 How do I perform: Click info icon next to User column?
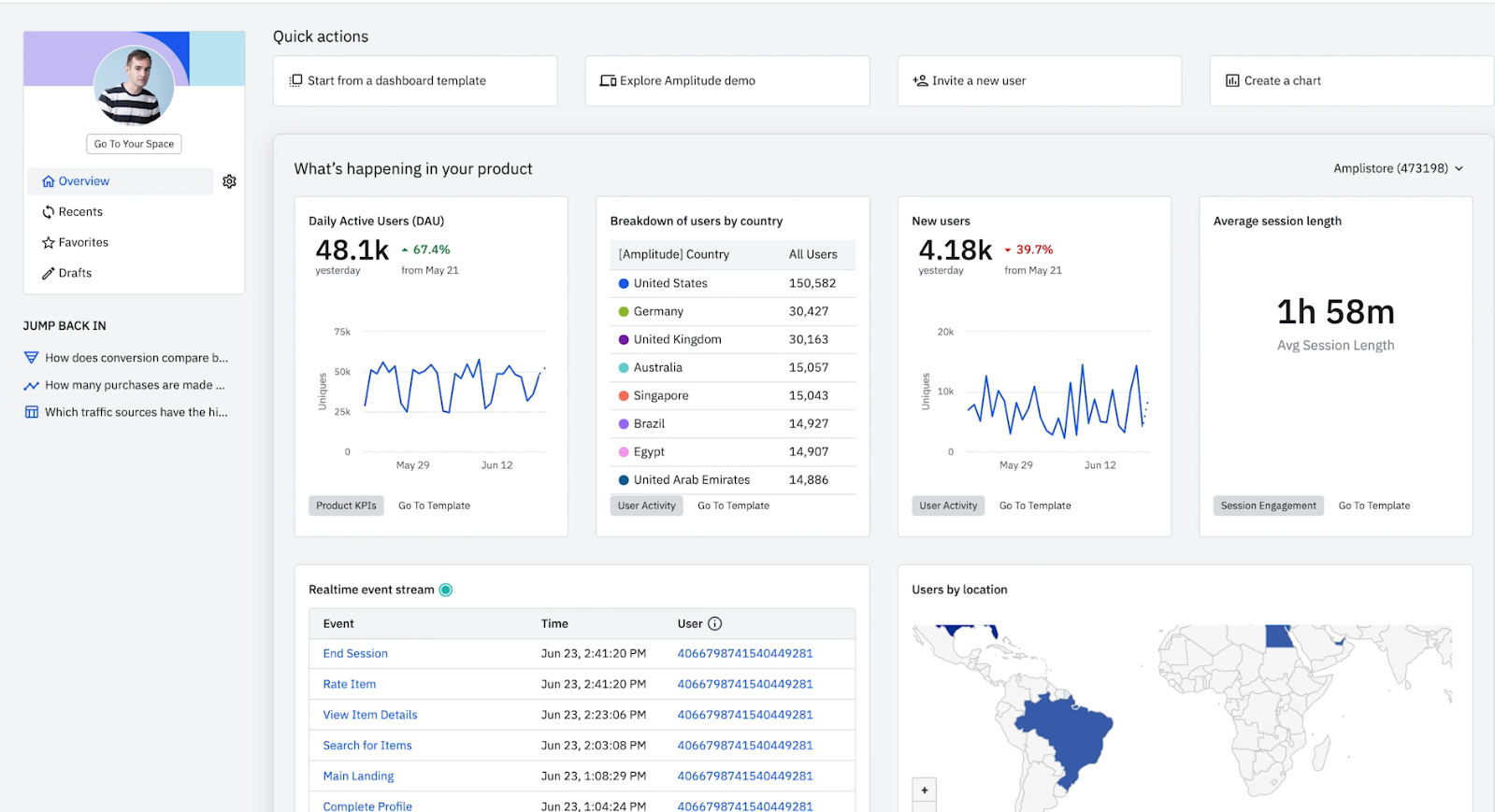[715, 623]
